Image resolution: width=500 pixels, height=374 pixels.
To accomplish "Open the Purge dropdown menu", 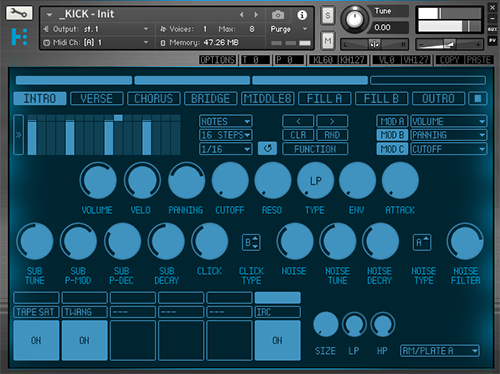I will [x=289, y=29].
